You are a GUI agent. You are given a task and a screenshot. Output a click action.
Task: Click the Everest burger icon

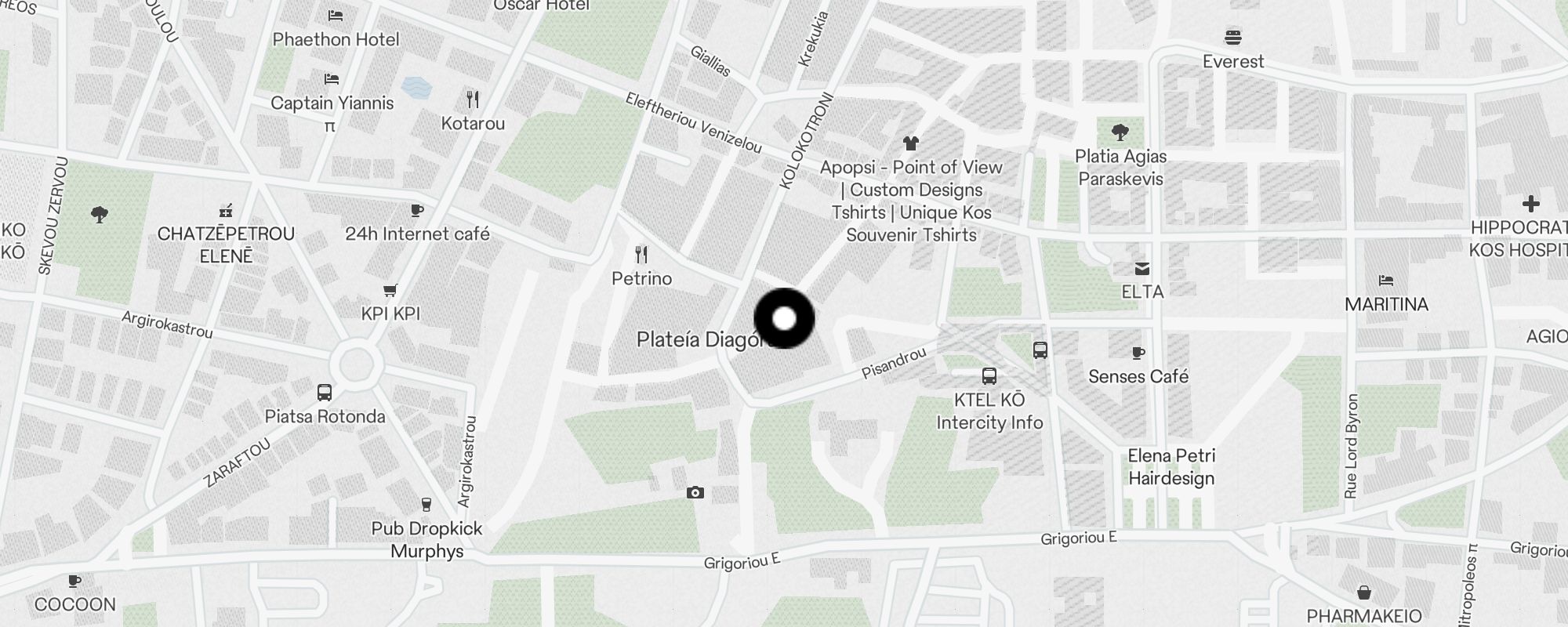[x=1233, y=37]
